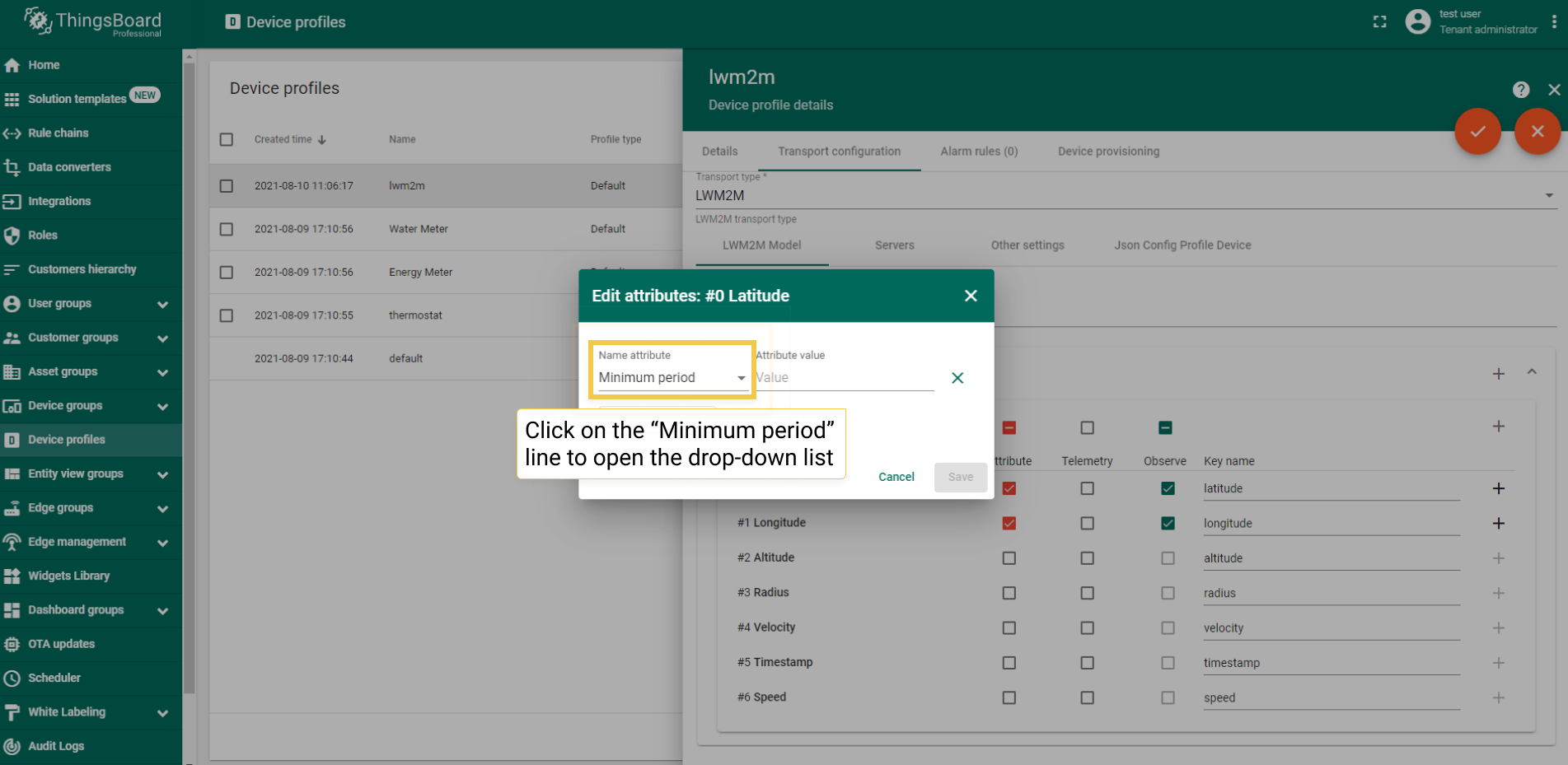Click the Attribute value input field

[844, 378]
